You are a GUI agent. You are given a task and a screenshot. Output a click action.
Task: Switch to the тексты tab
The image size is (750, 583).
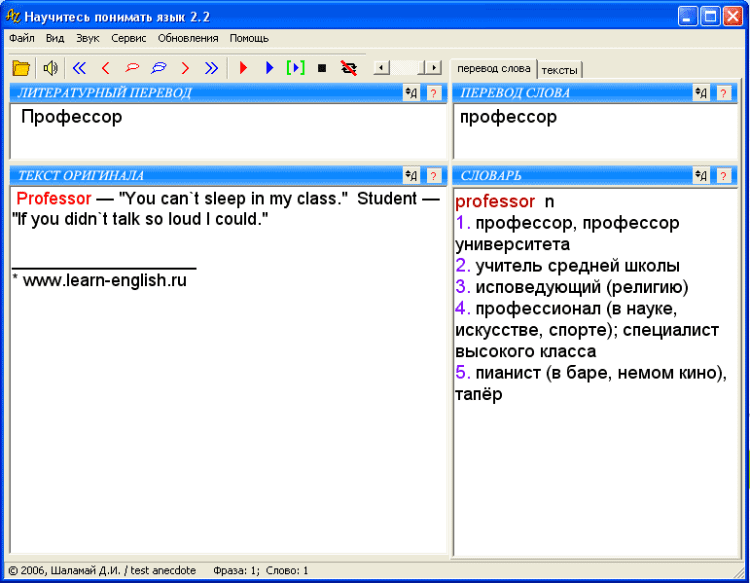coord(560,69)
